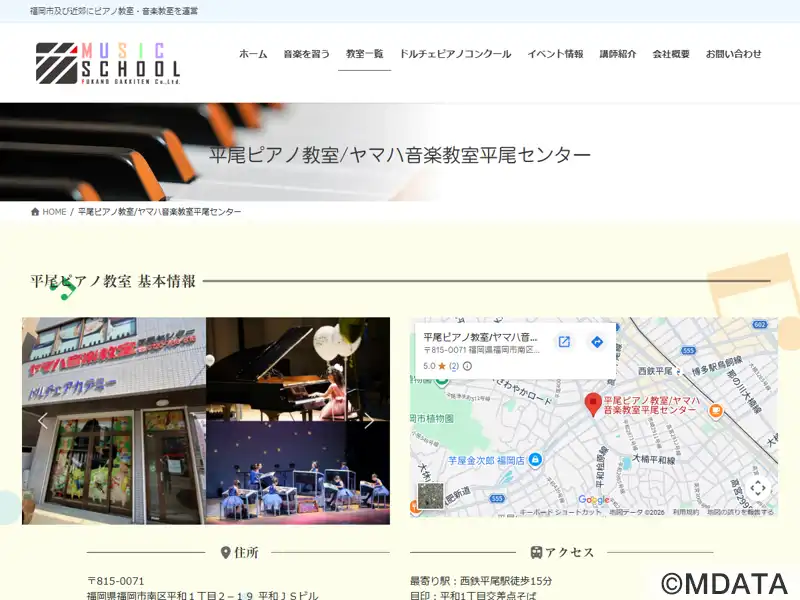Open the 音楽を習う menu item
800x600 pixels.
[x=307, y=54]
